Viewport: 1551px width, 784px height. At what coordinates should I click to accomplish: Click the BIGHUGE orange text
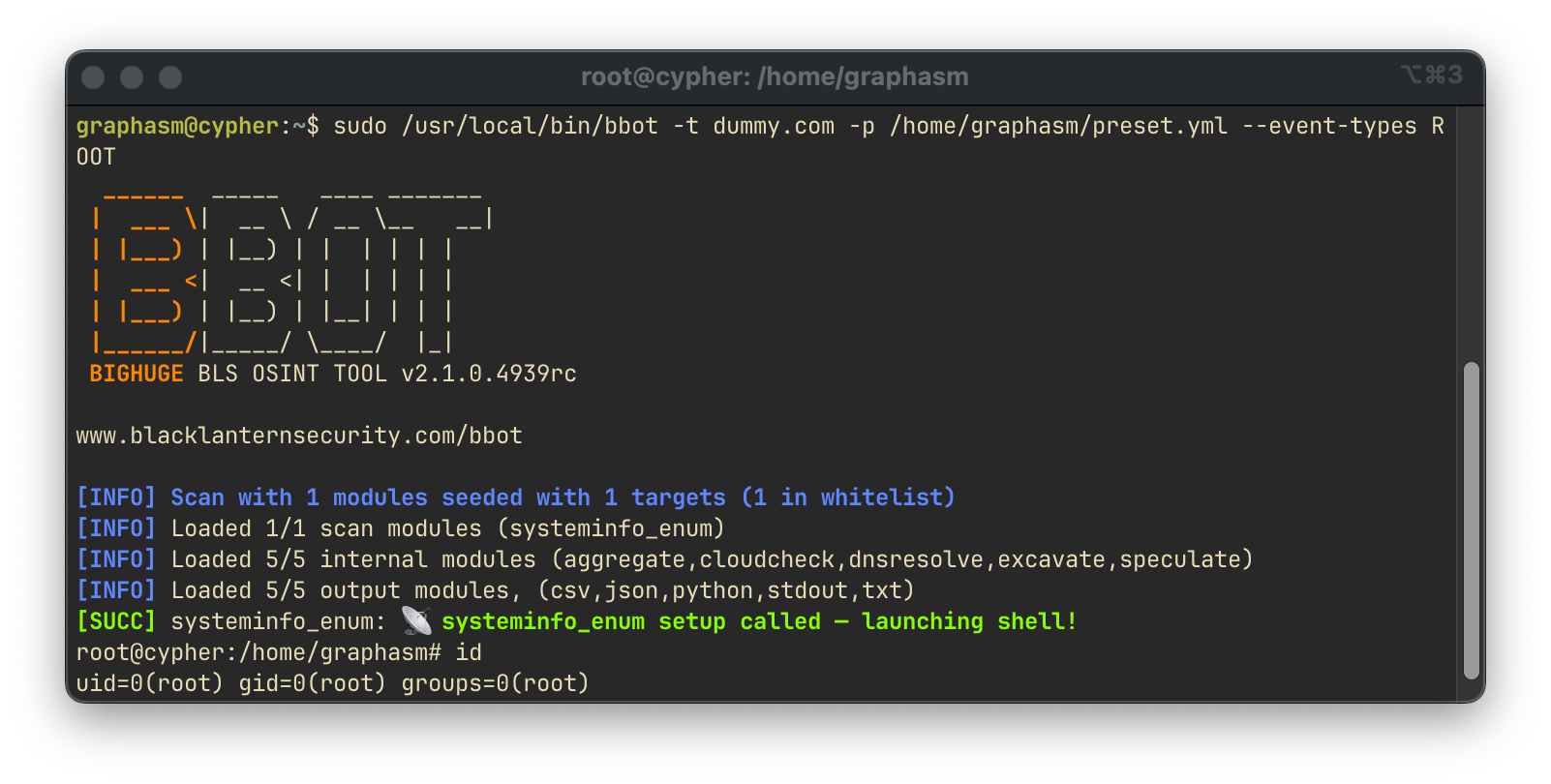pos(137,374)
